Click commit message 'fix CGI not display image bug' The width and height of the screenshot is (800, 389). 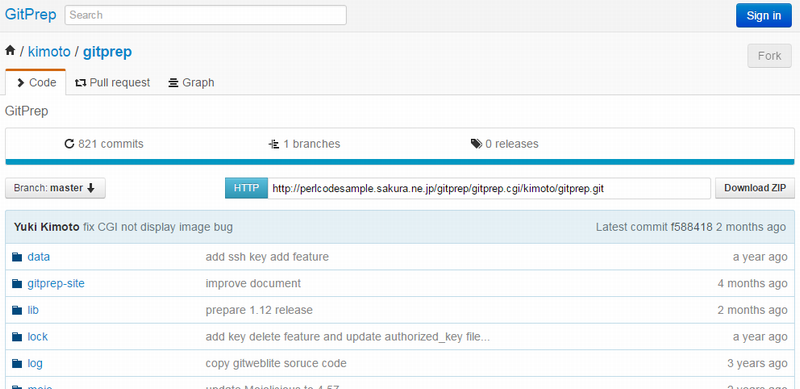158,227
